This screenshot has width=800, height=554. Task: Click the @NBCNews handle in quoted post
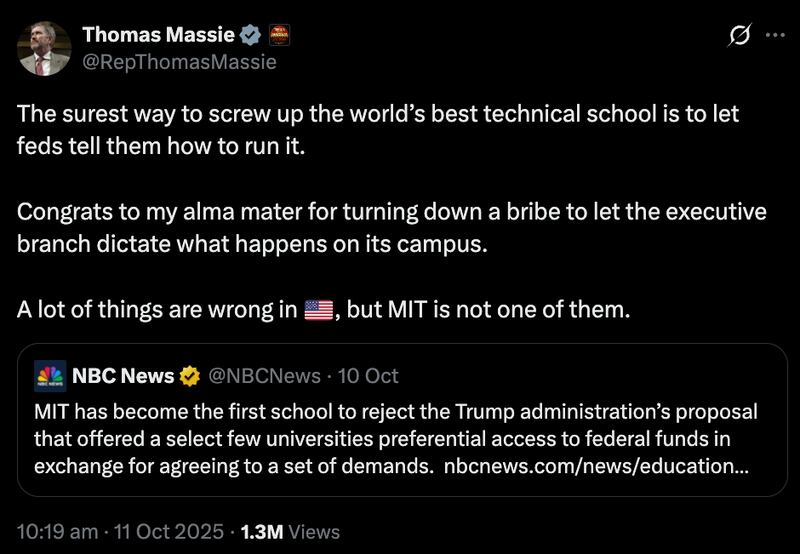264,376
